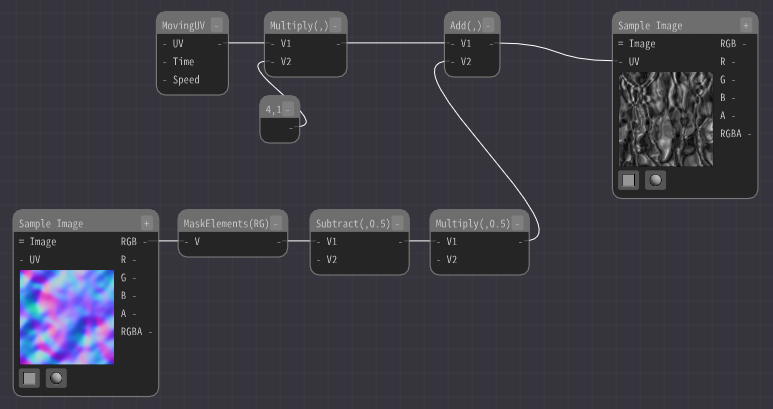
Task: Click the Image input socket on the normal map Sample Image node
Action: coord(22,242)
